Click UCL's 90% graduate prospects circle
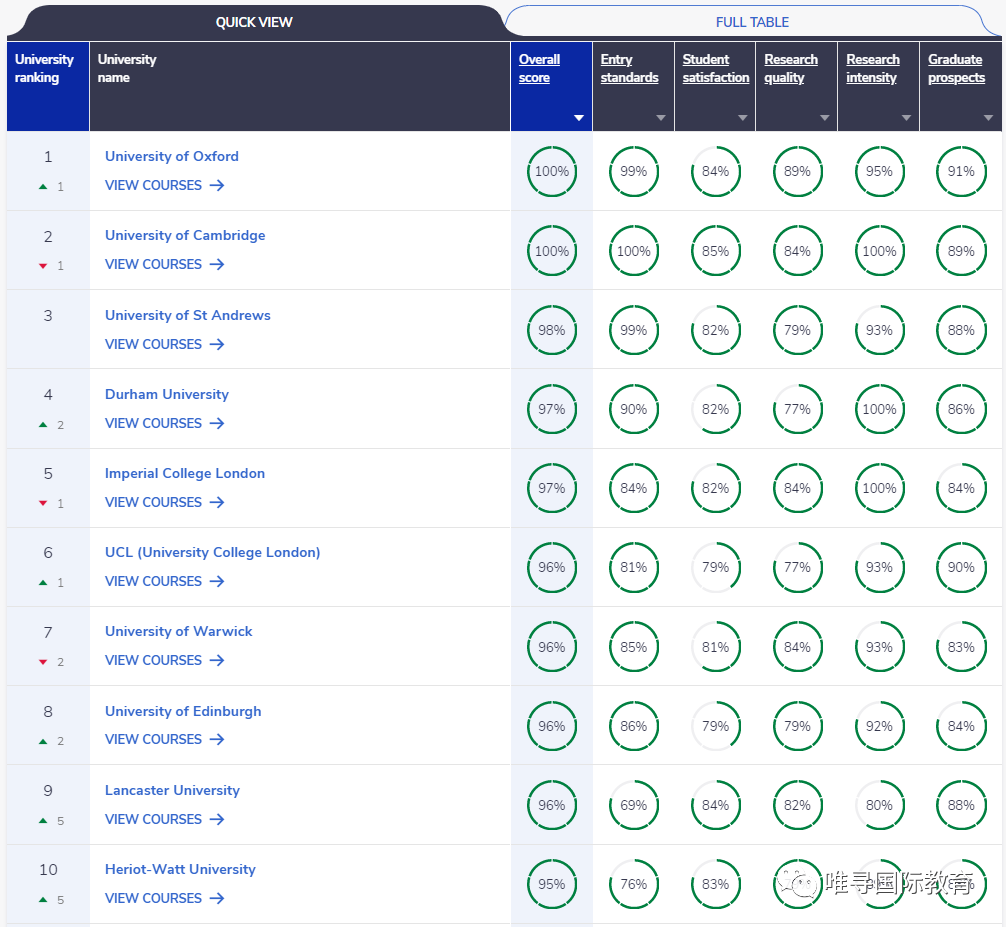 961,567
